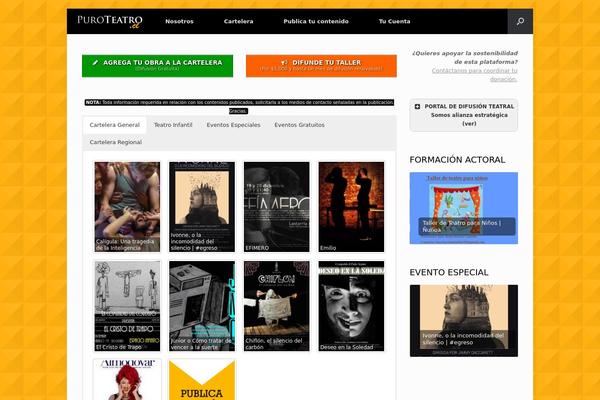Open Junior o Cómo tratar de vencer poster

click(202, 306)
